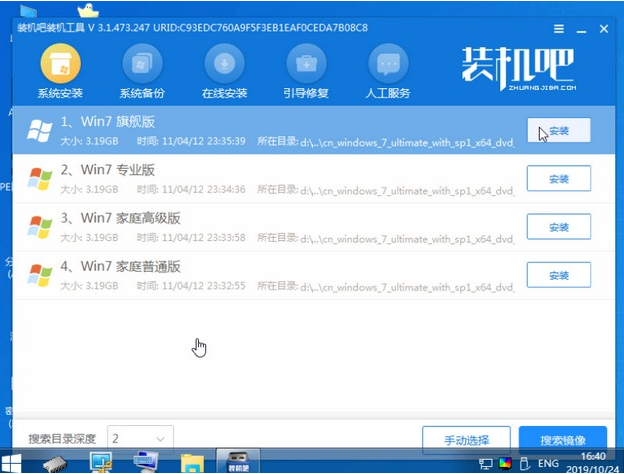This screenshot has width=624, height=474.
Task: Install Win7 旗舰版 with its 安装 button
Action: click(x=559, y=130)
